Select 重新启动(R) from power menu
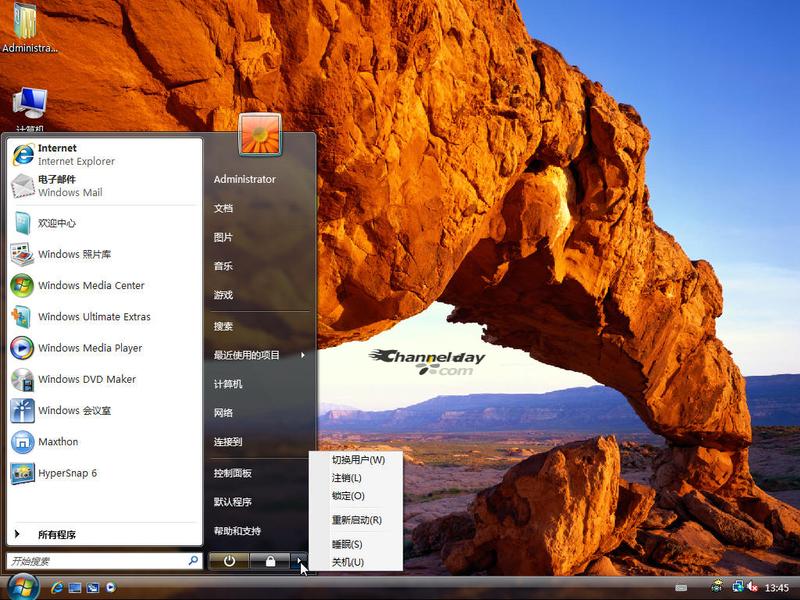The width and height of the screenshot is (800, 600). point(358,520)
